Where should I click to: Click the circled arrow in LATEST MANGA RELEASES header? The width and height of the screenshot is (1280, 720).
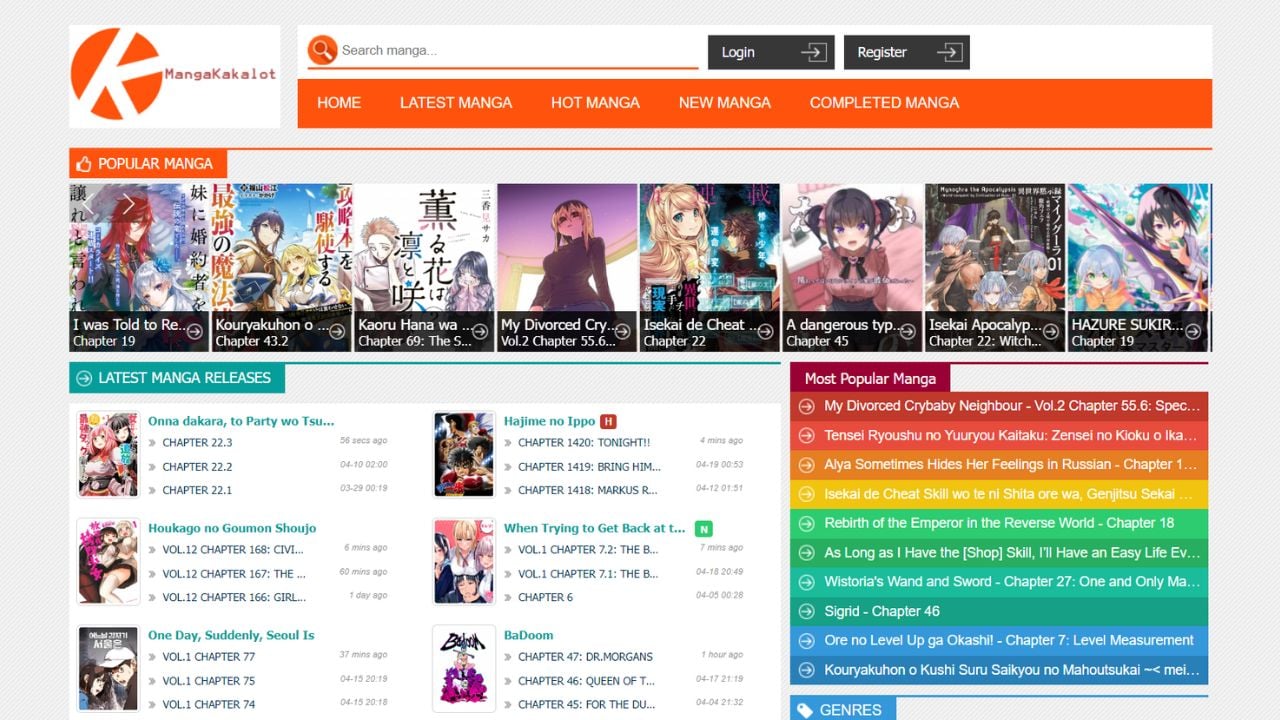click(x=81, y=378)
